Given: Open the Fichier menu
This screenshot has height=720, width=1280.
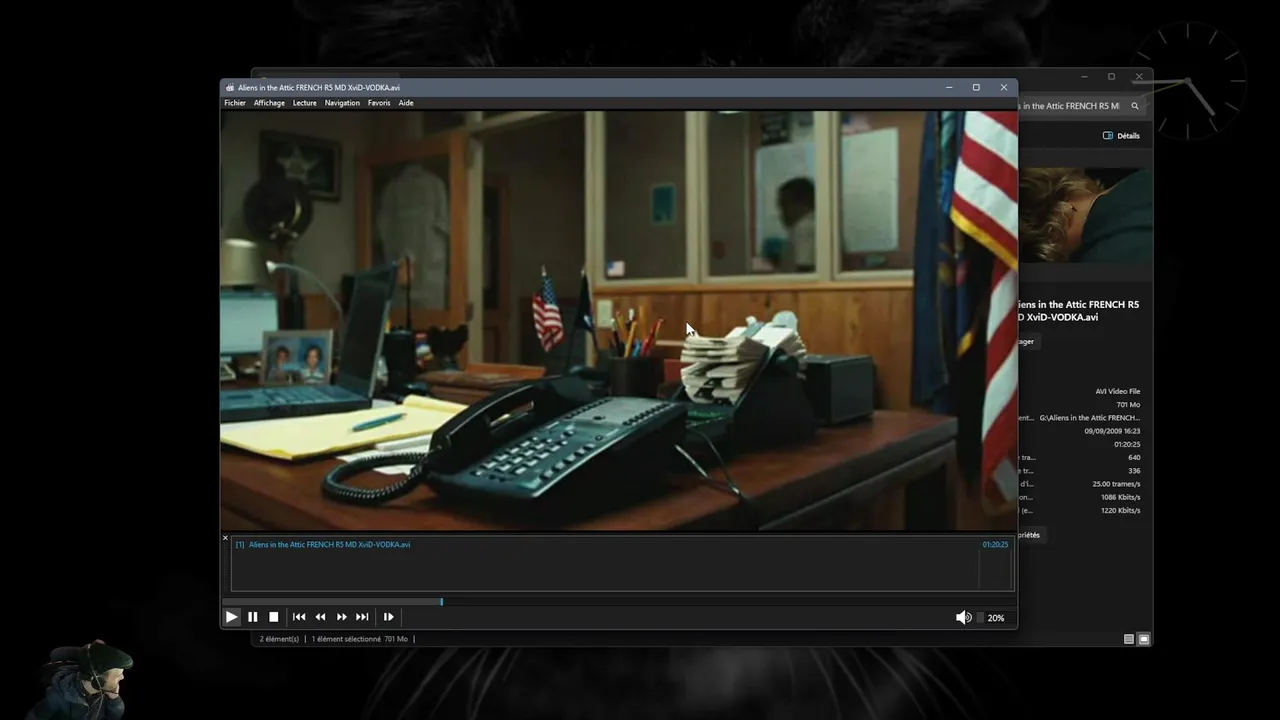Looking at the screenshot, I should coord(235,103).
